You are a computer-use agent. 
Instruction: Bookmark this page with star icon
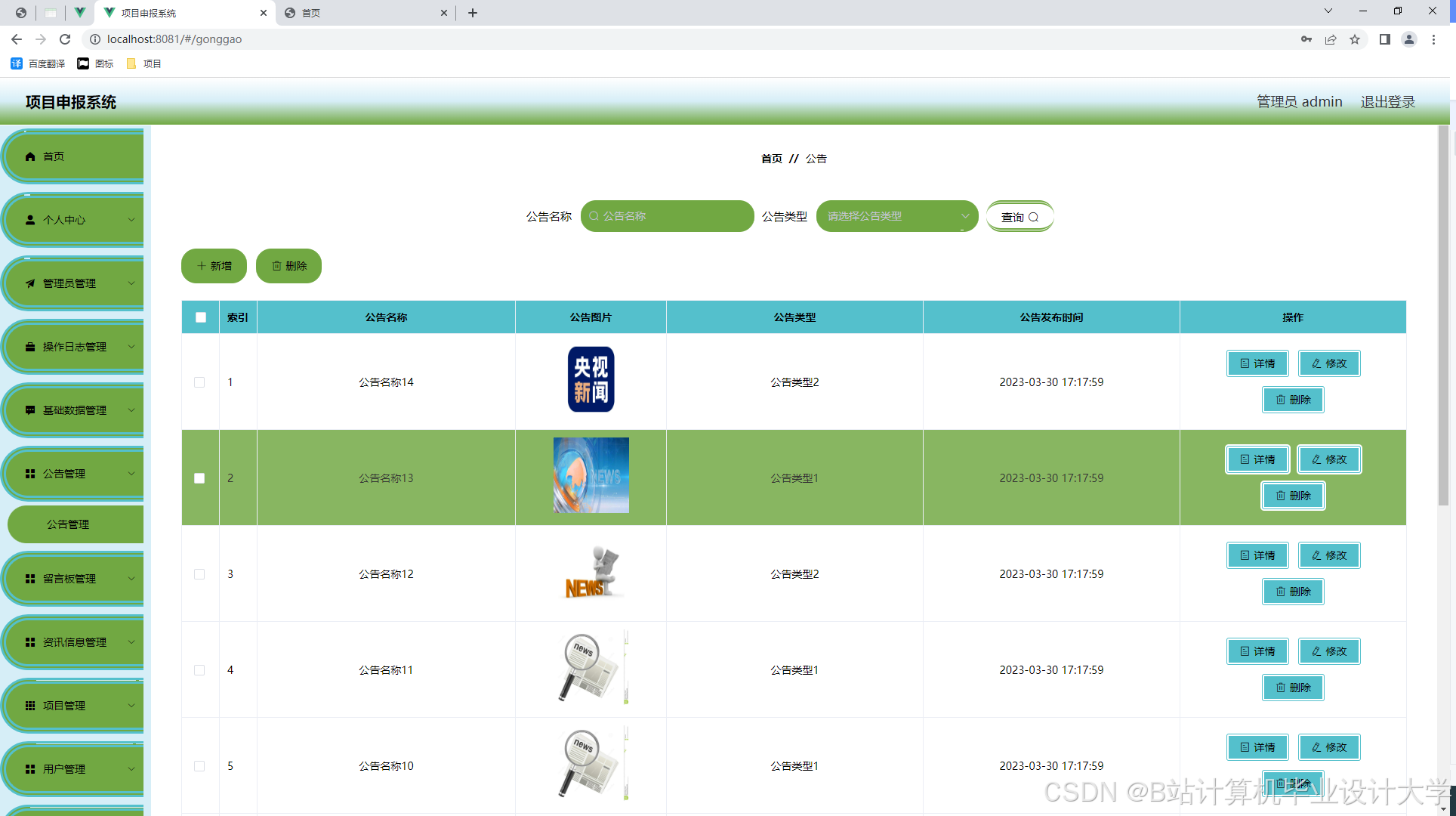[x=1355, y=39]
